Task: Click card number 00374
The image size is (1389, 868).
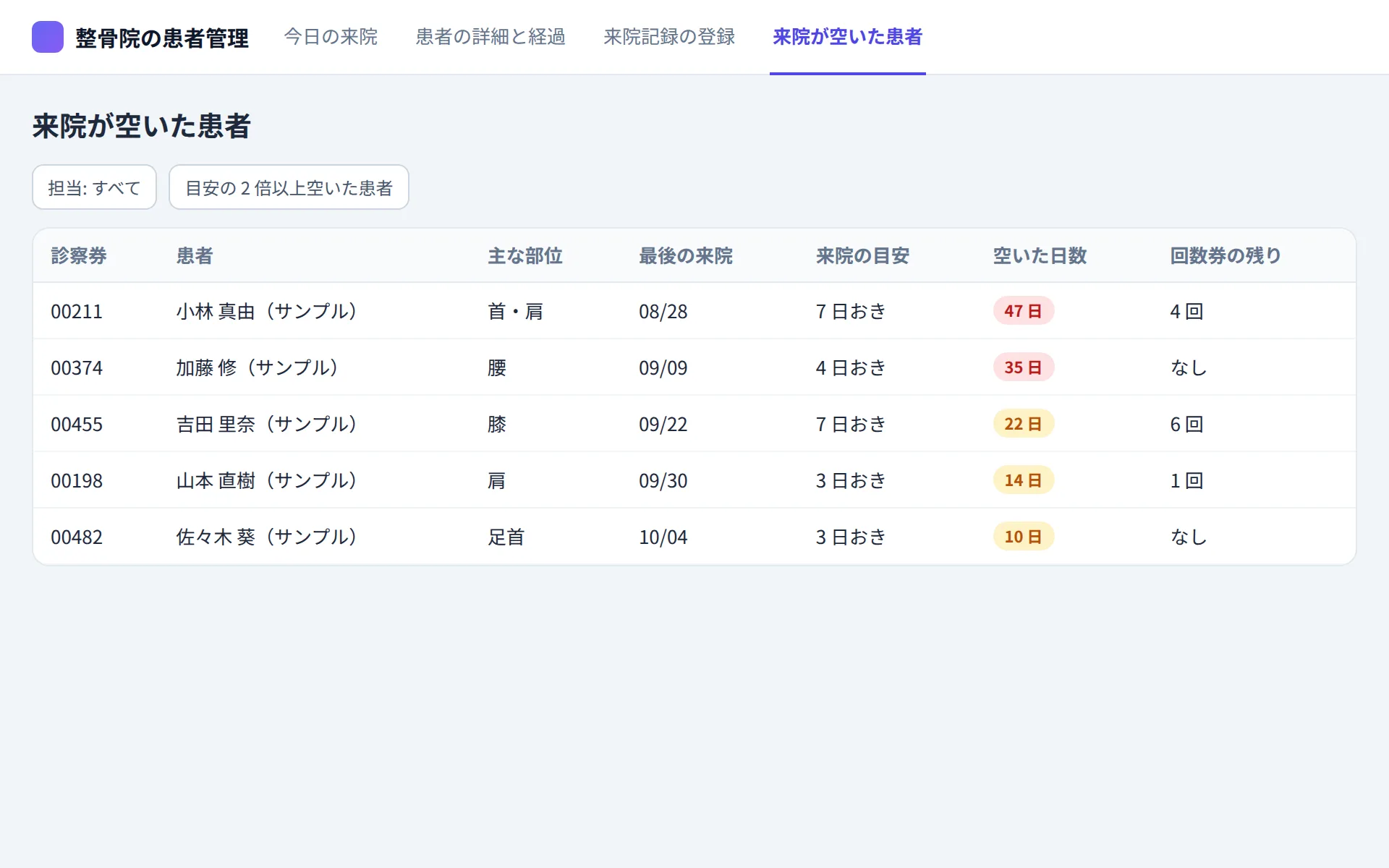Action: click(77, 368)
